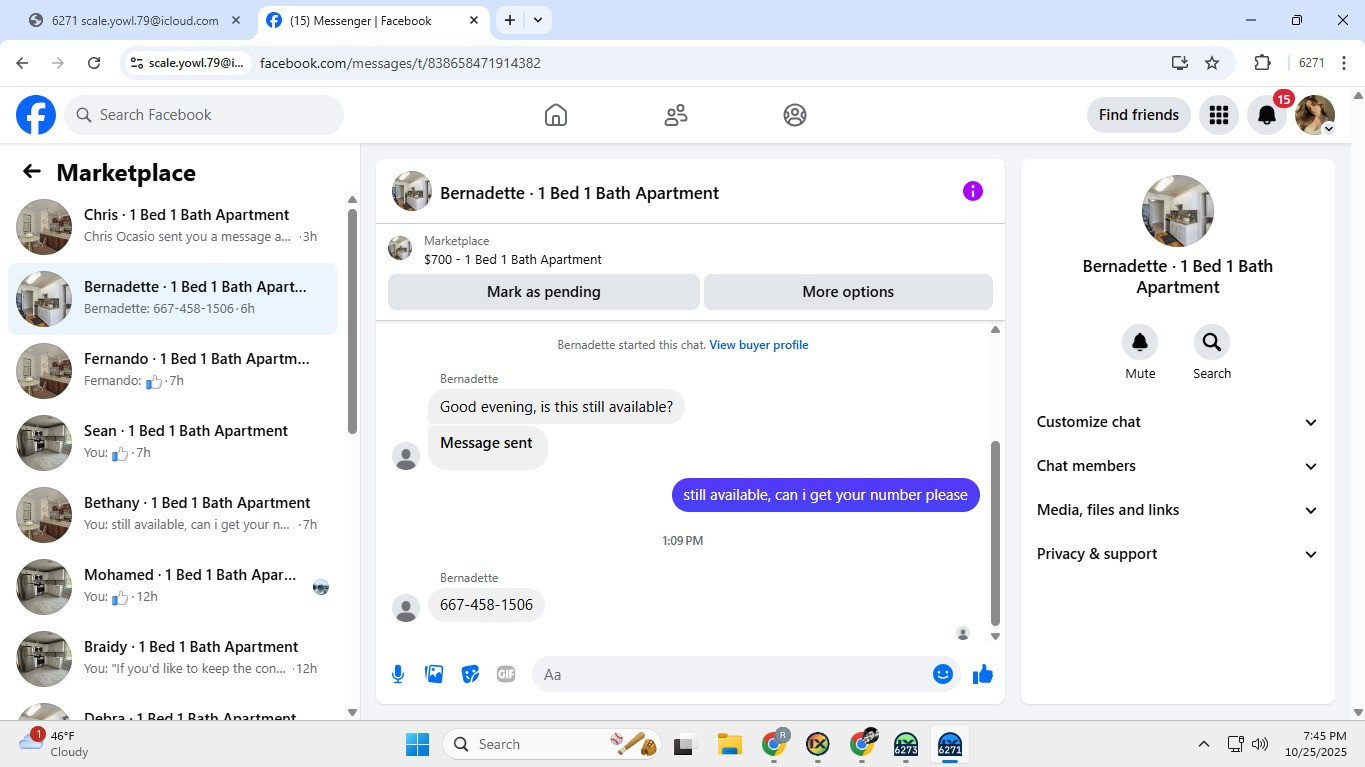The image size is (1365, 767).
Task: Open Sean 1 Bed 1 Bath Apartment chat
Action: 172,443
